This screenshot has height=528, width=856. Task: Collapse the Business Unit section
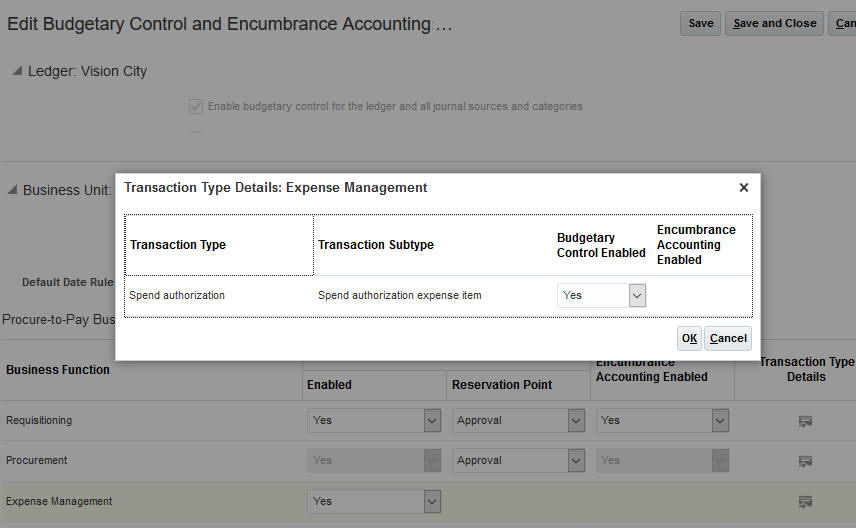pos(13,189)
